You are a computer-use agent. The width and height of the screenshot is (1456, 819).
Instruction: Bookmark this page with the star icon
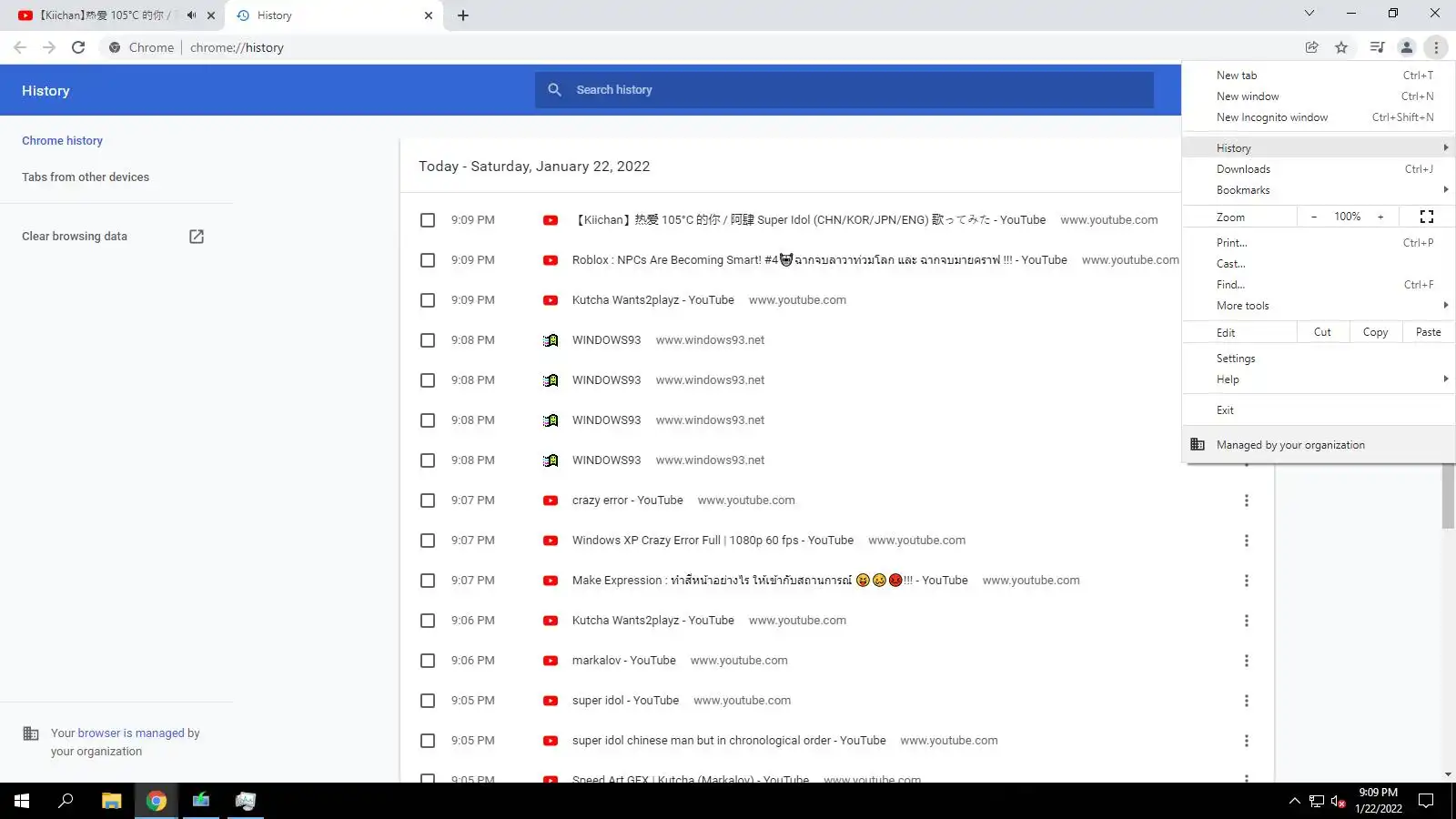pyautogui.click(x=1341, y=47)
